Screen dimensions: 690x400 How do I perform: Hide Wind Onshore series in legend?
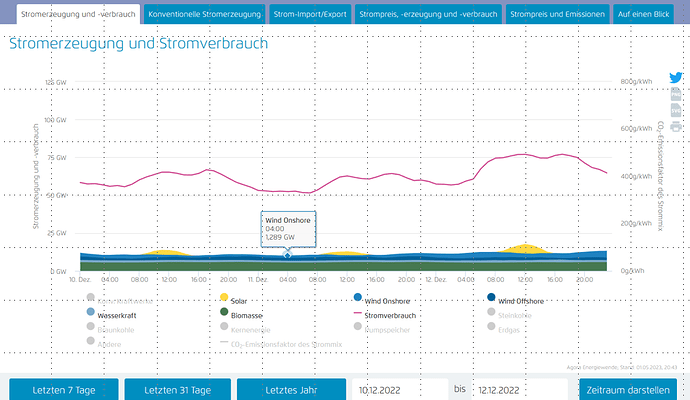pos(388,299)
